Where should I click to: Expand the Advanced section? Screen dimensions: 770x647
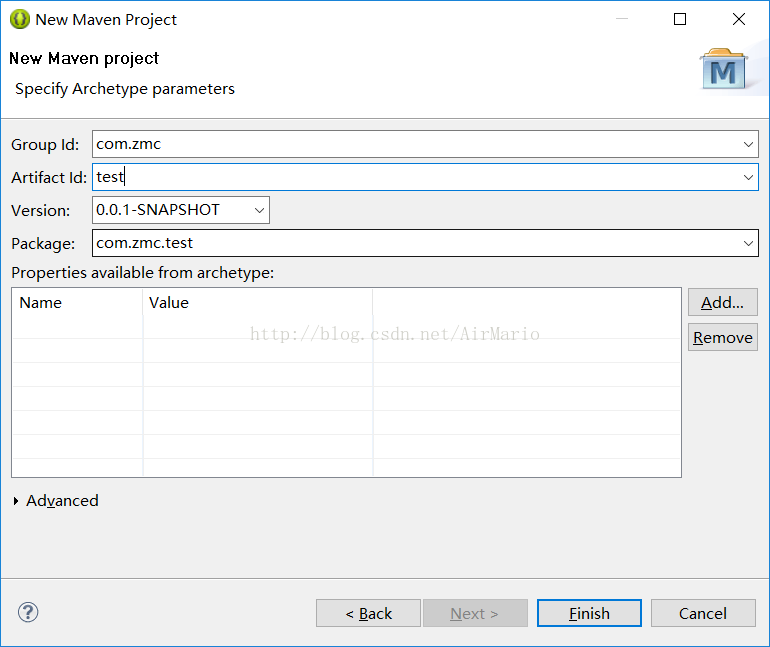coord(16,501)
